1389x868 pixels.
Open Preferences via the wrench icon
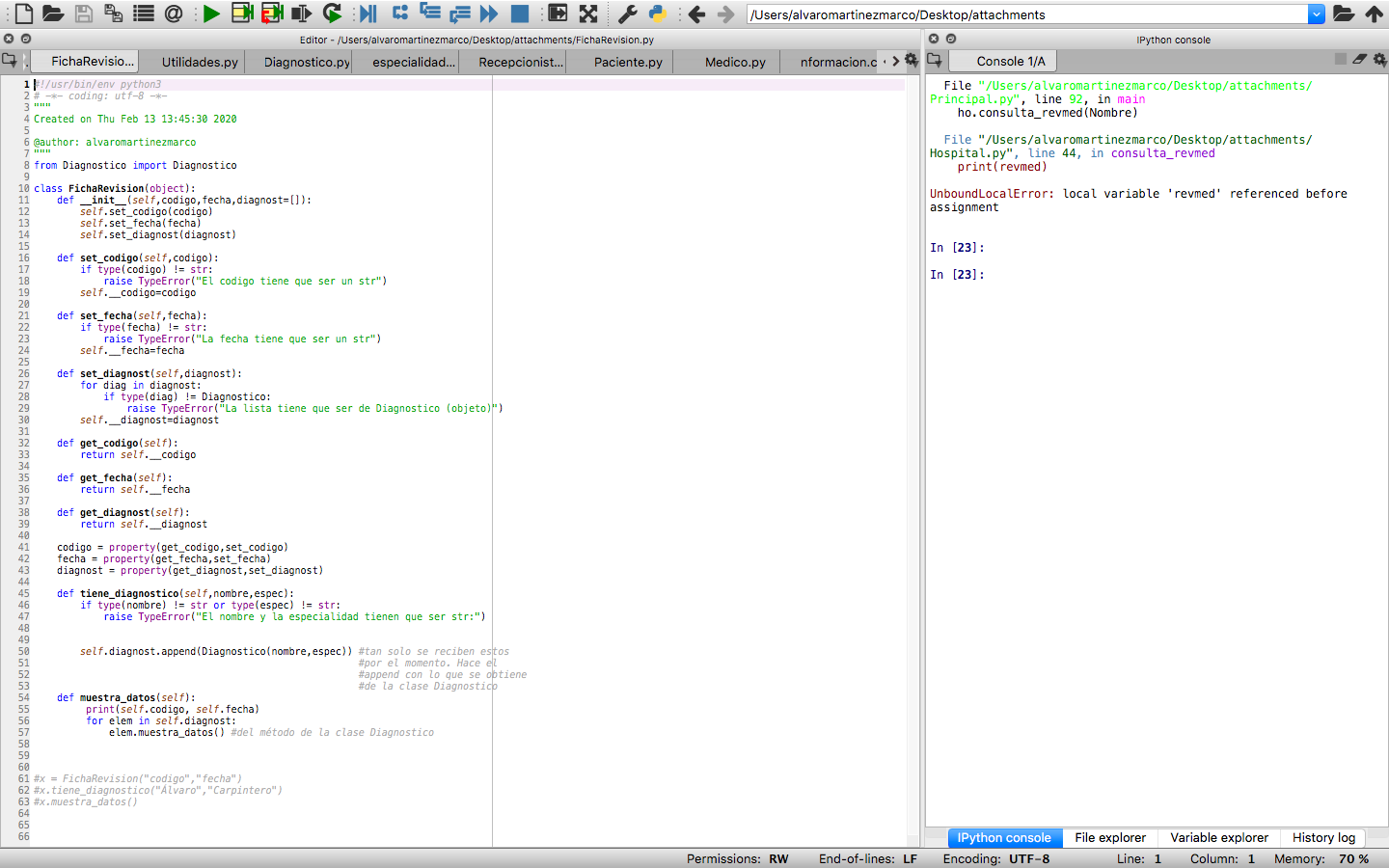click(x=627, y=14)
